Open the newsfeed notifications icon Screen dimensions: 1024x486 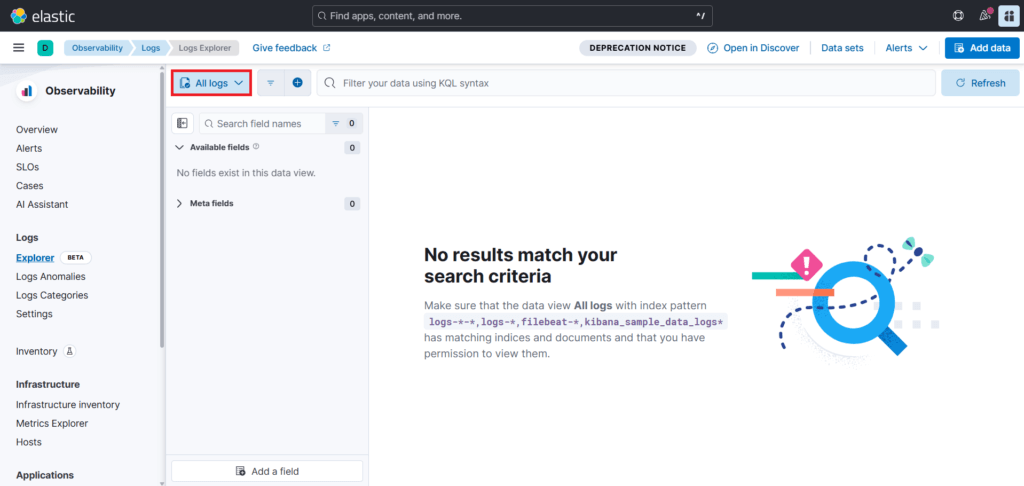(x=985, y=16)
